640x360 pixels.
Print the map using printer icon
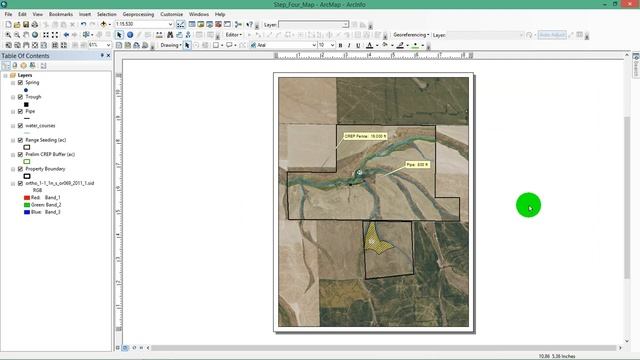click(x=35, y=24)
